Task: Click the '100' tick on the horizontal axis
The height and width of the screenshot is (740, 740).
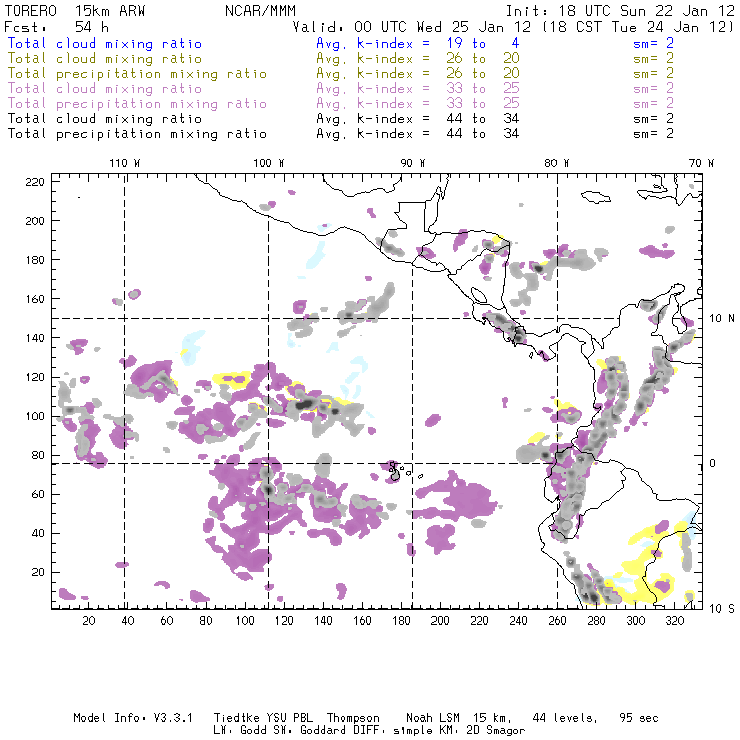Action: click(x=245, y=621)
